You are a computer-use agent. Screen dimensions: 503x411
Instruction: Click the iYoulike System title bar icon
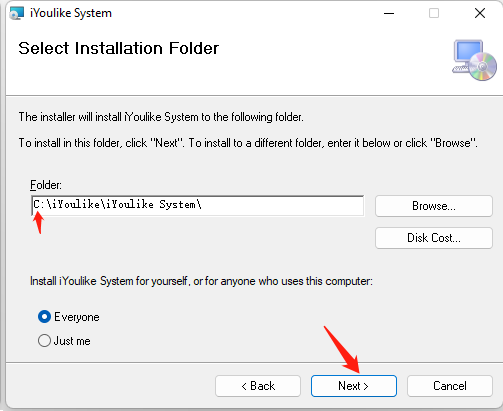(17, 13)
